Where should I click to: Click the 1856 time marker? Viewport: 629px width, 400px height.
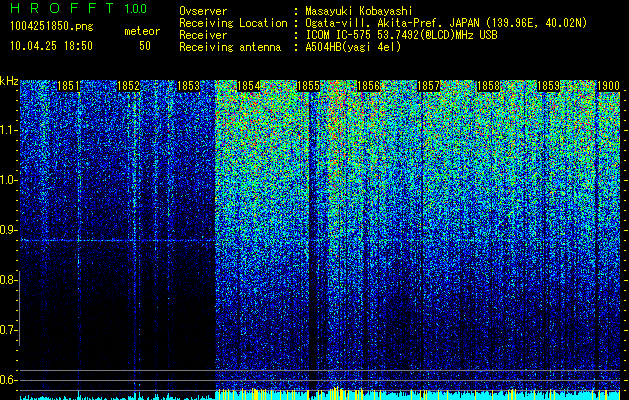[x=368, y=86]
